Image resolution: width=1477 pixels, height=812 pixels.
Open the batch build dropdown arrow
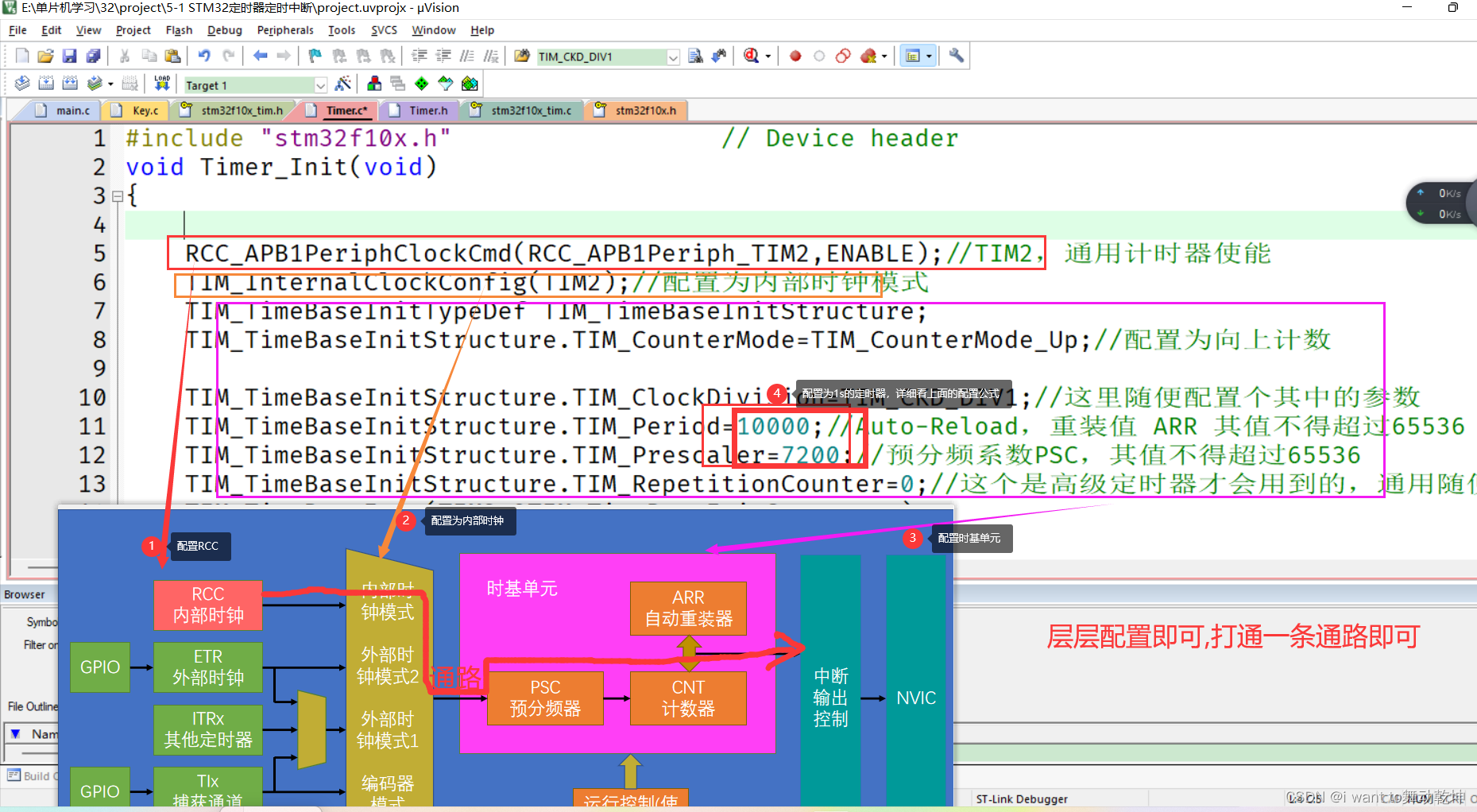coord(110,84)
